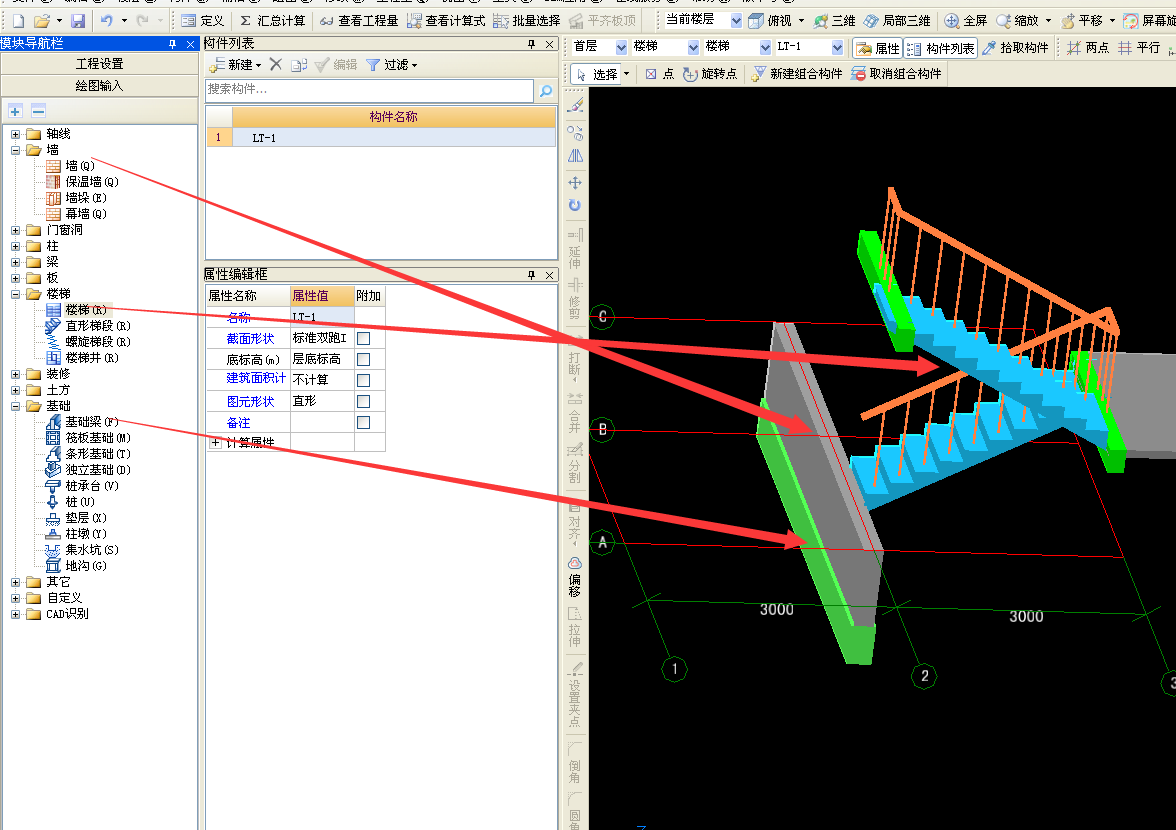Click the Open folder icon in toolbar
The height and width of the screenshot is (830, 1176).
coord(42,21)
